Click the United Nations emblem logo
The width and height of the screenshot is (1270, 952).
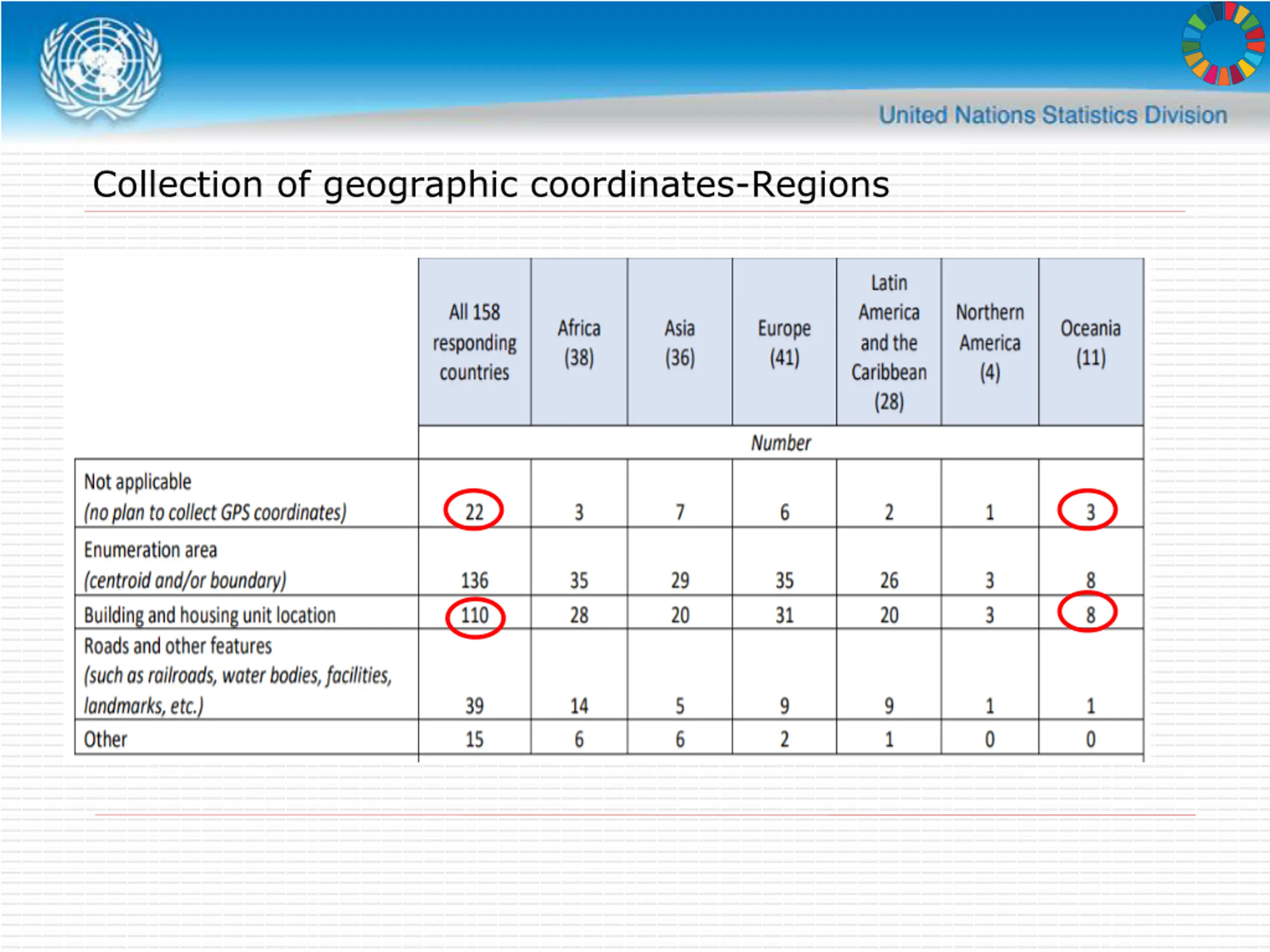click(101, 69)
